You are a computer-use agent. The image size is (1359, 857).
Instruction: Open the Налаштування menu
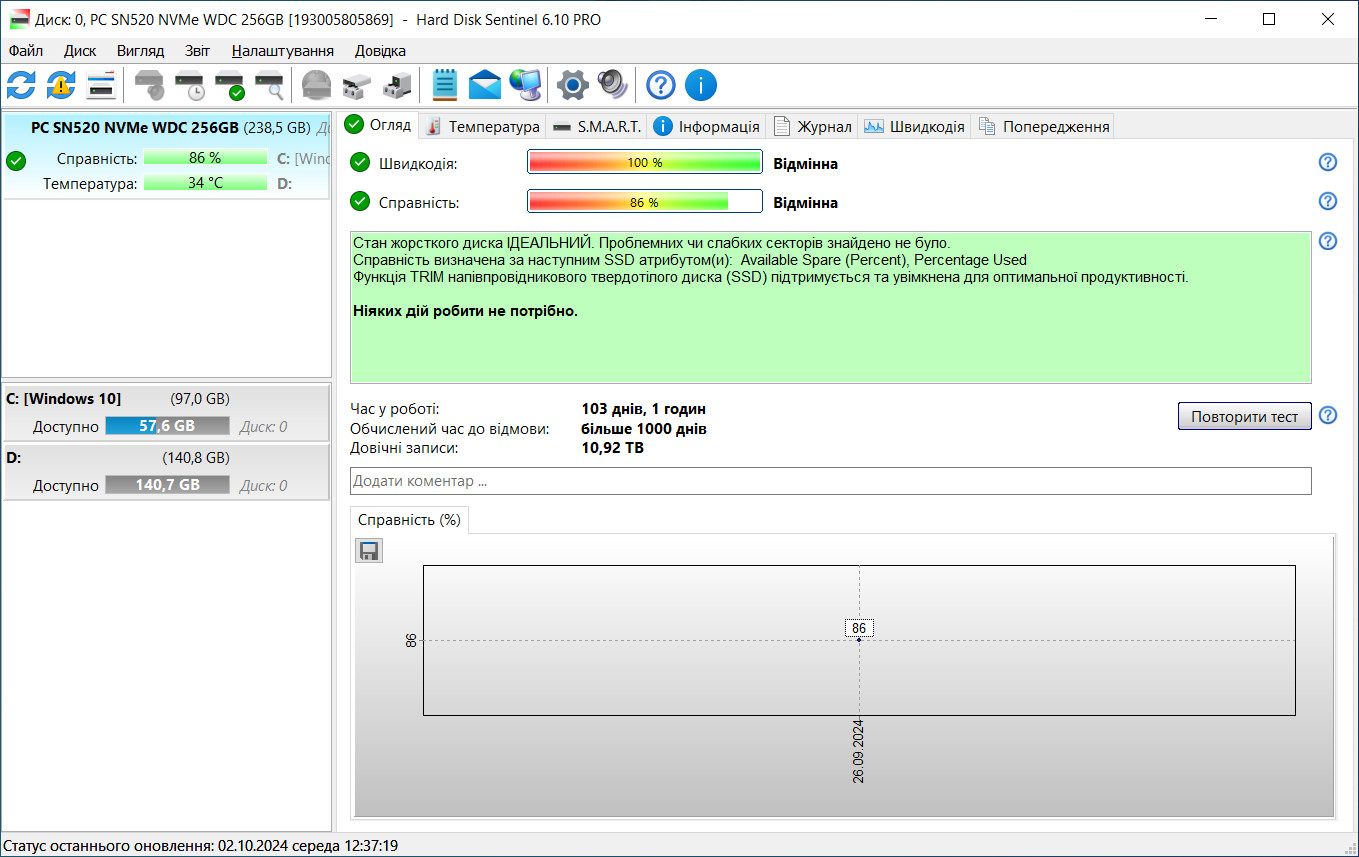click(282, 51)
